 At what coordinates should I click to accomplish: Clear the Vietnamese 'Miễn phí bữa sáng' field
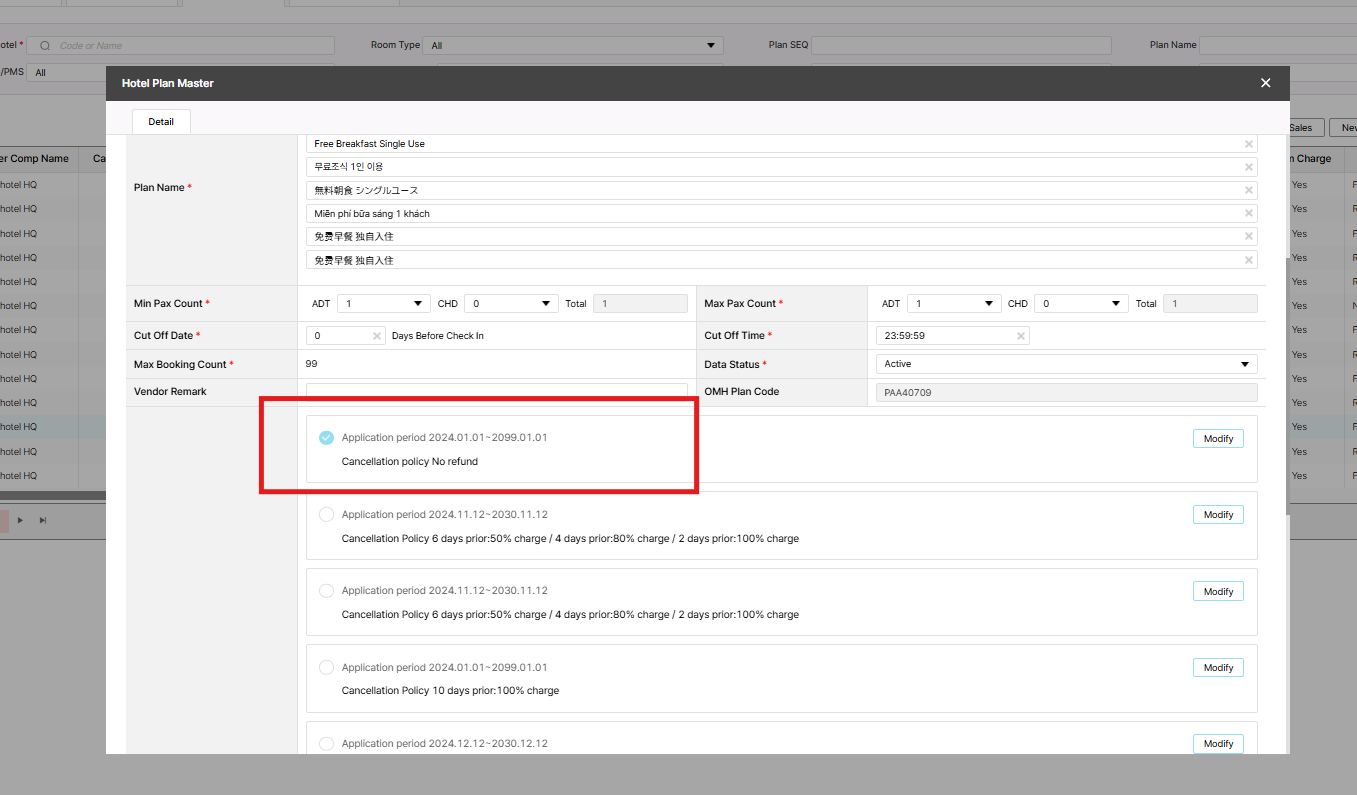click(x=1248, y=214)
